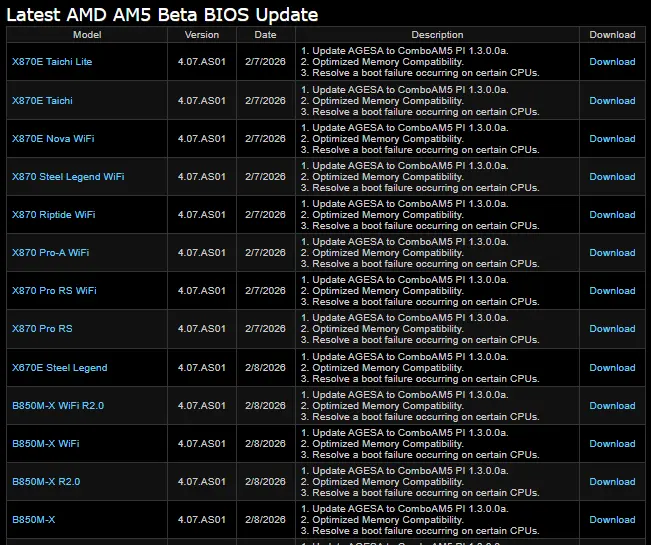This screenshot has width=651, height=545.
Task: Select date 2/8/2026 in B850M-X WiFi row
Action: tap(265, 444)
